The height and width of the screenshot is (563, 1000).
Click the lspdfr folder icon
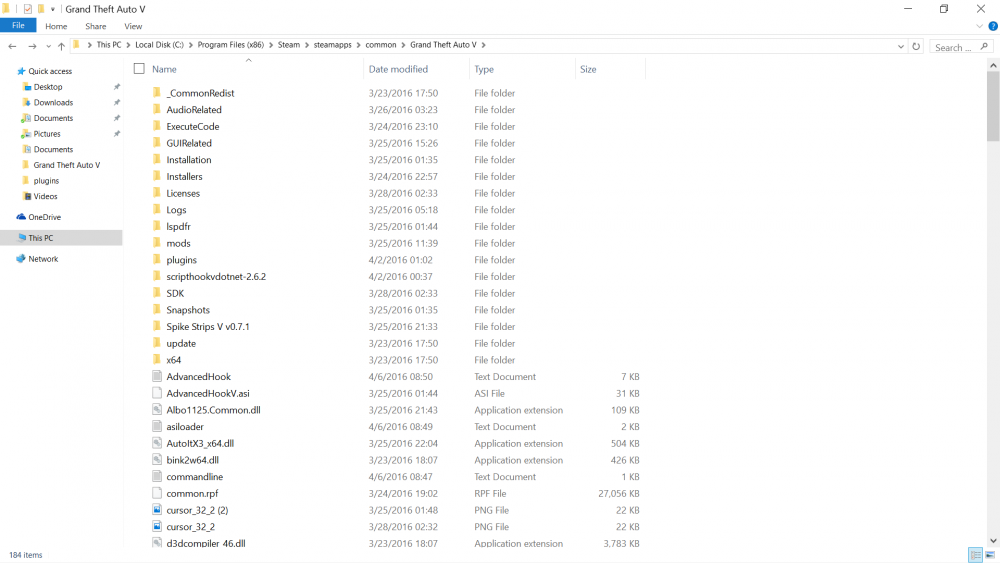tap(157, 226)
